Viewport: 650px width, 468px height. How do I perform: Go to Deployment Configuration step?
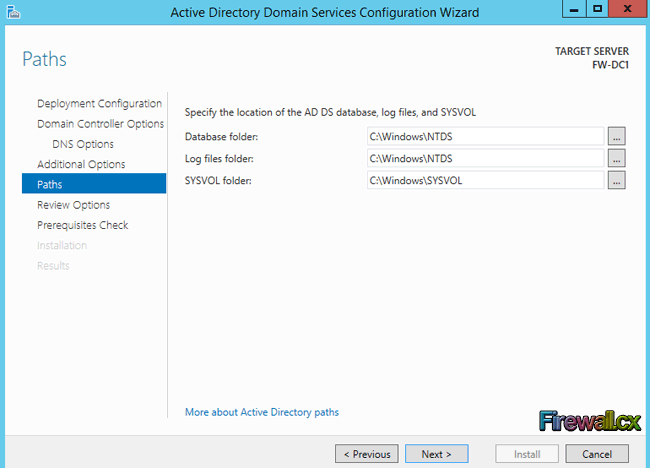click(99, 103)
